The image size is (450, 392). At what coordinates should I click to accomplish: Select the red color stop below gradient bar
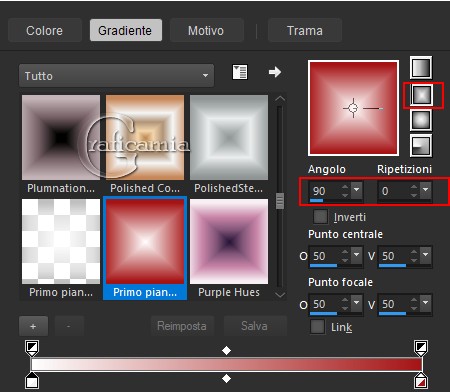(x=421, y=380)
